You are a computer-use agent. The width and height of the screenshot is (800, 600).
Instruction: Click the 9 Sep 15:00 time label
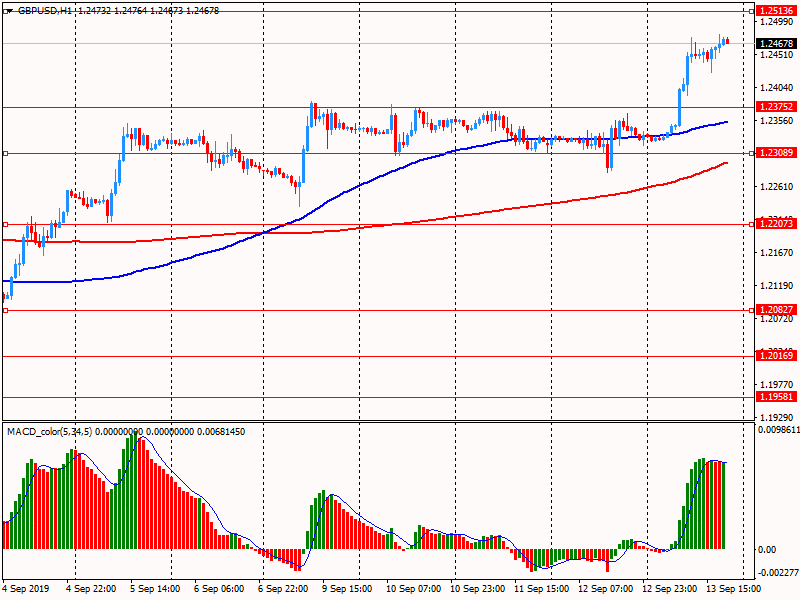click(347, 589)
